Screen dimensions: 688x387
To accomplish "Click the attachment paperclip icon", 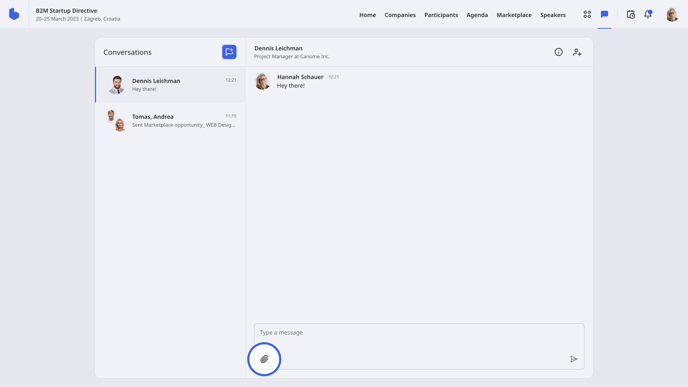I will click(264, 359).
